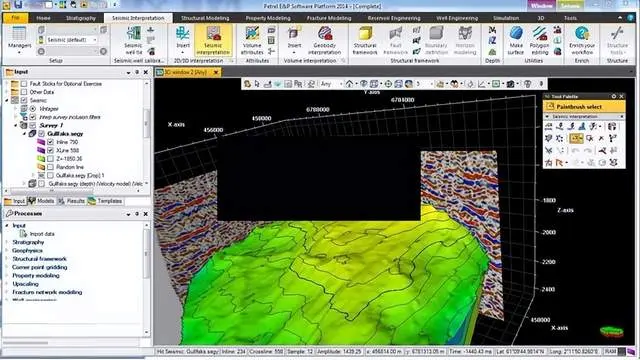640x360 pixels.
Task: Click the delete X tool in Tool Palette
Action: (601, 138)
